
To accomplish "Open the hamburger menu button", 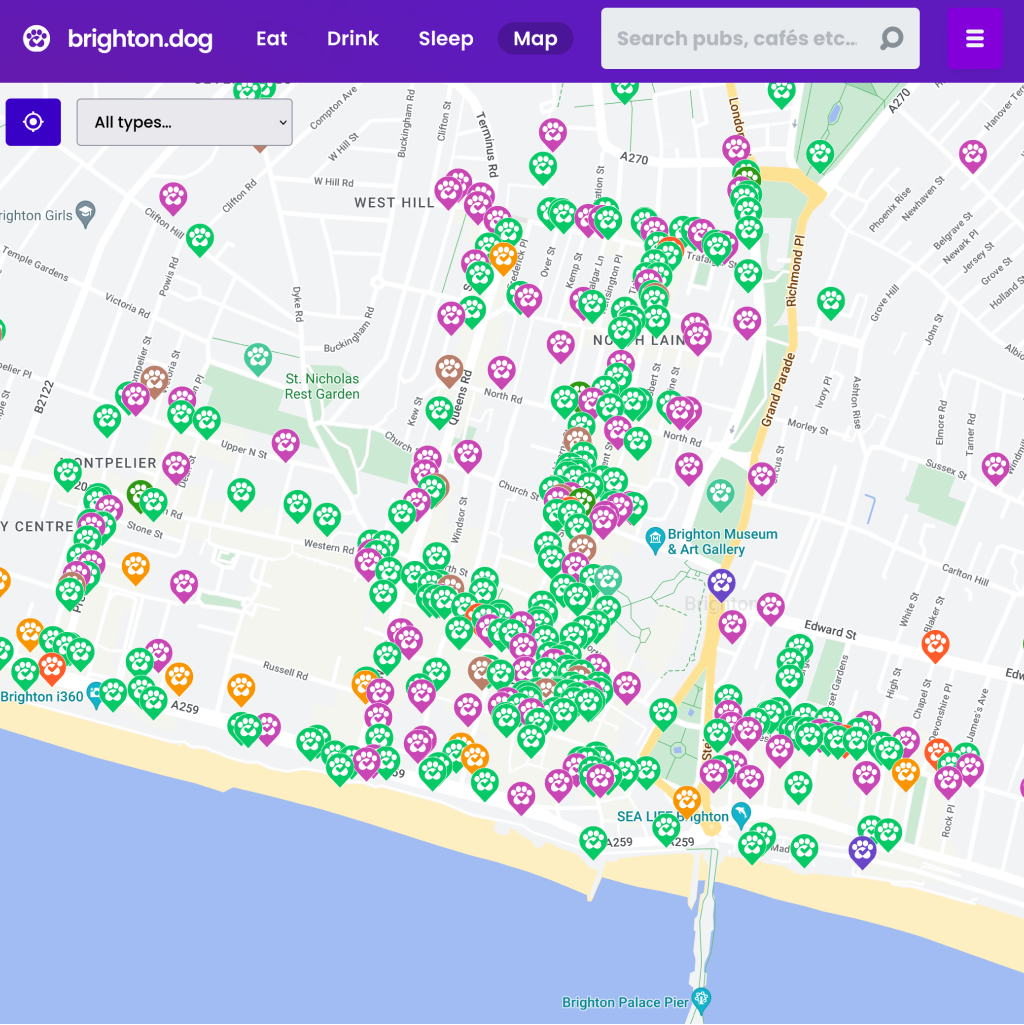I will [974, 39].
